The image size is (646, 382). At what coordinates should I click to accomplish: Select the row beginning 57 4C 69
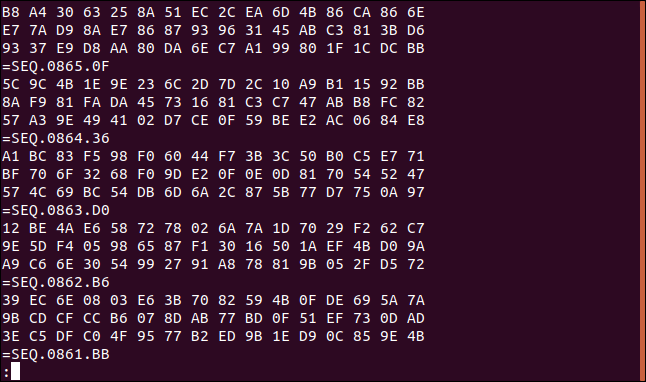[213, 192]
